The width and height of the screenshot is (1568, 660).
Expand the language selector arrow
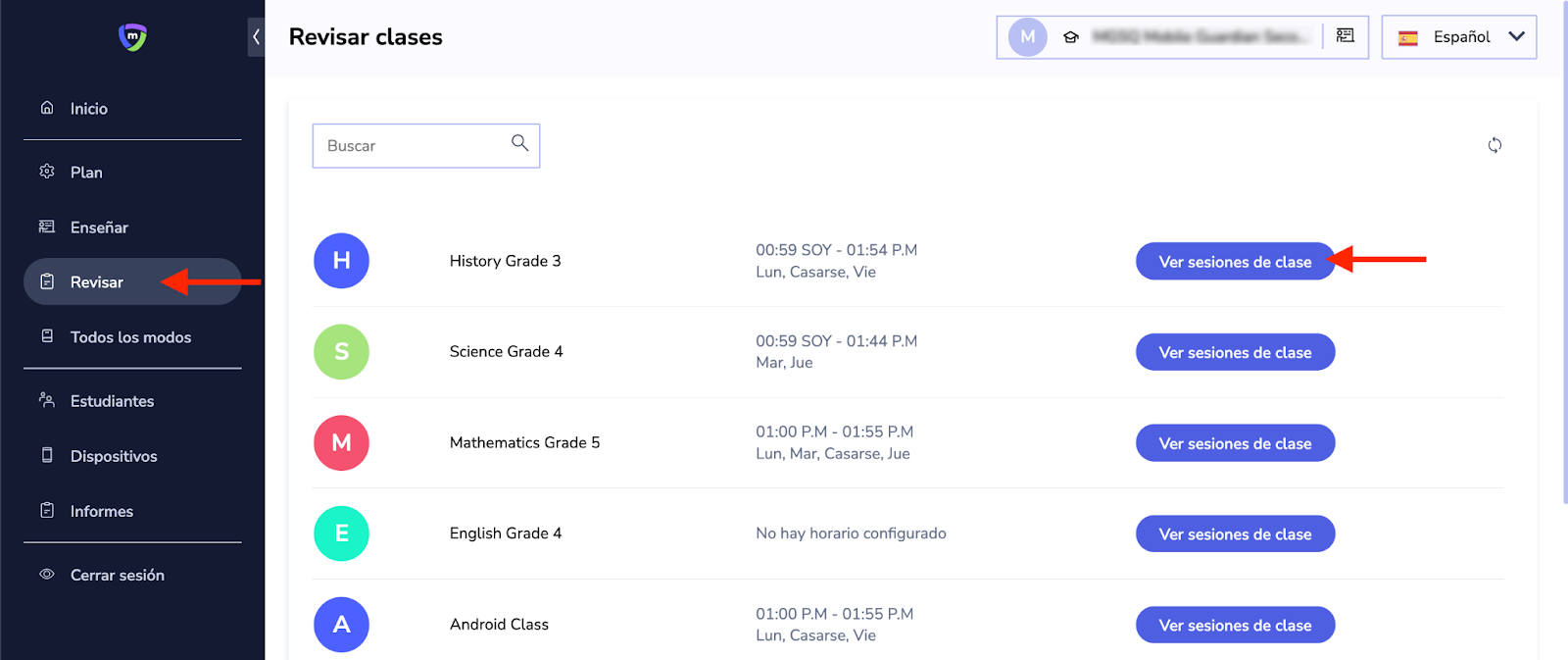[1516, 36]
